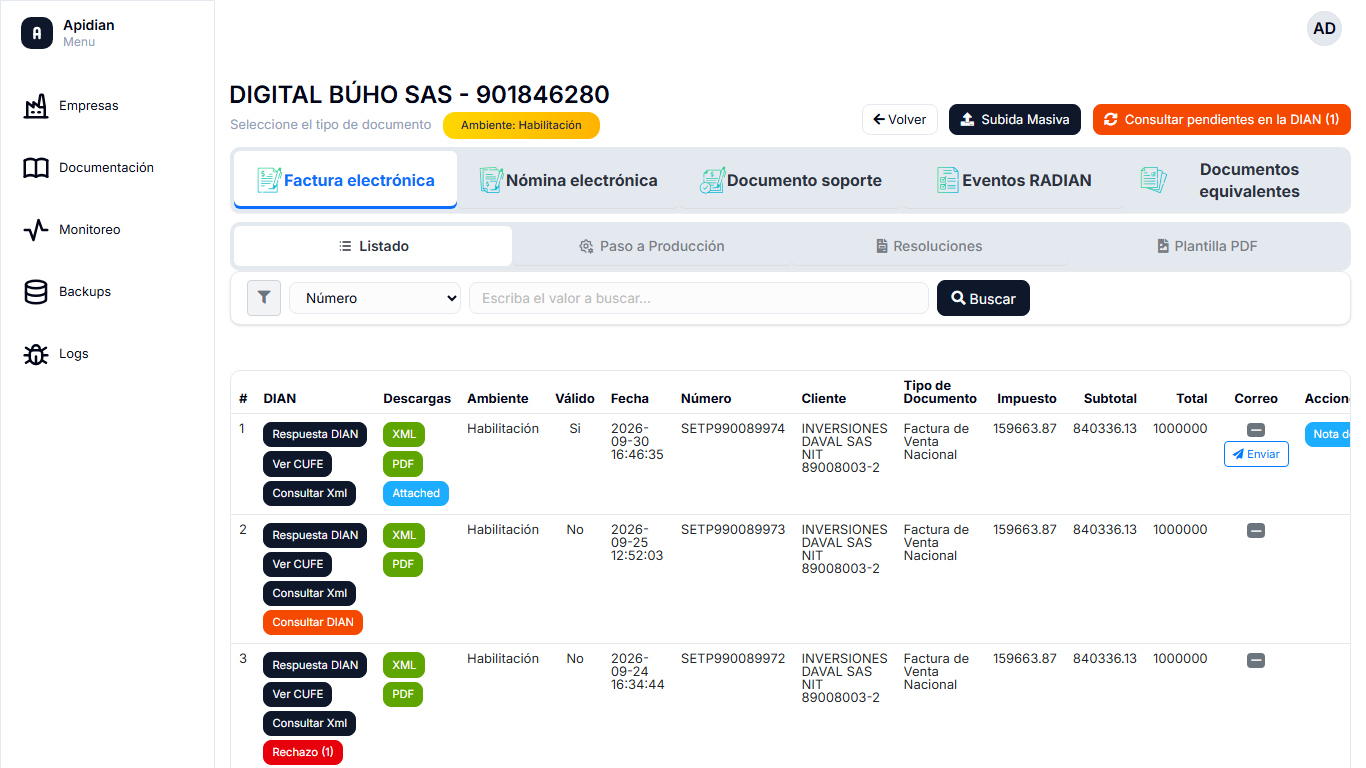Click Consultar pendientes en la DIAN
The height and width of the screenshot is (768, 1366).
click(x=1222, y=119)
